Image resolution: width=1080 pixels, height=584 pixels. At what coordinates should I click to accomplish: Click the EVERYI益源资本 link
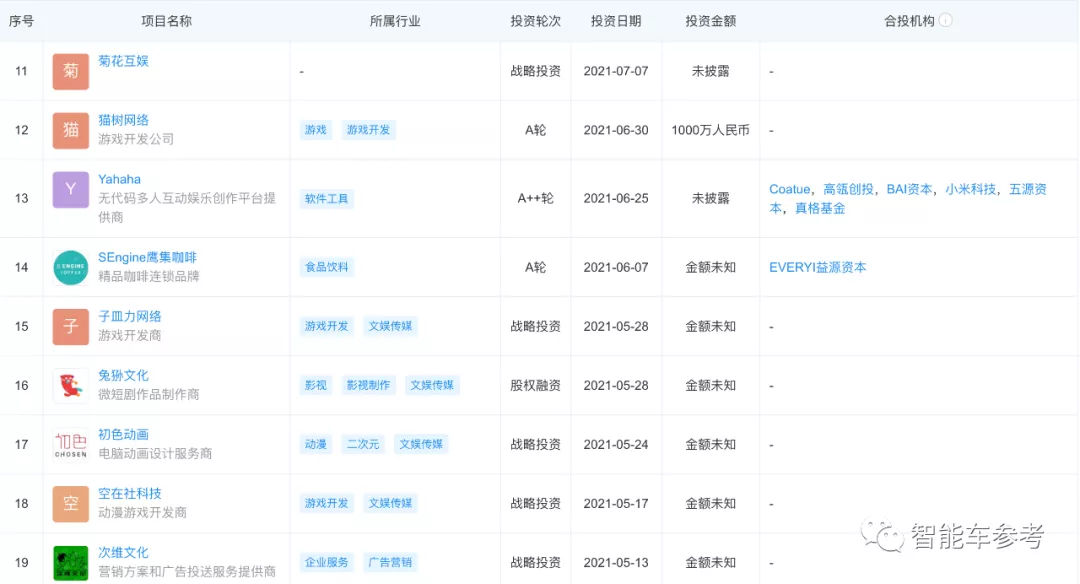[819, 267]
